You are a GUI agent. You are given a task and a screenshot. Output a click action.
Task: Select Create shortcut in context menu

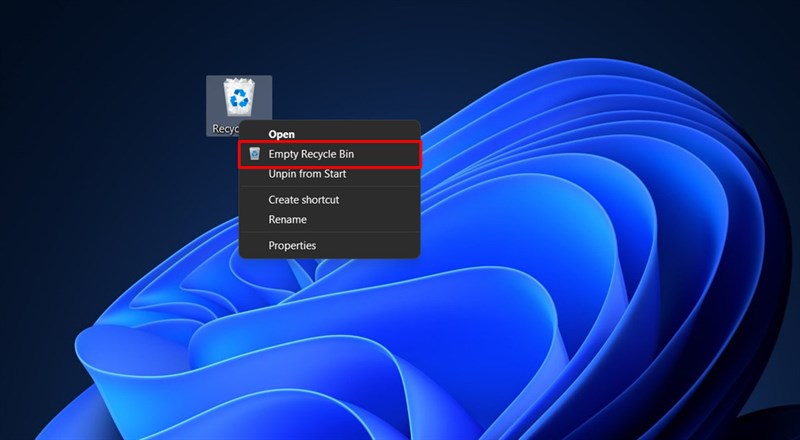(x=304, y=200)
